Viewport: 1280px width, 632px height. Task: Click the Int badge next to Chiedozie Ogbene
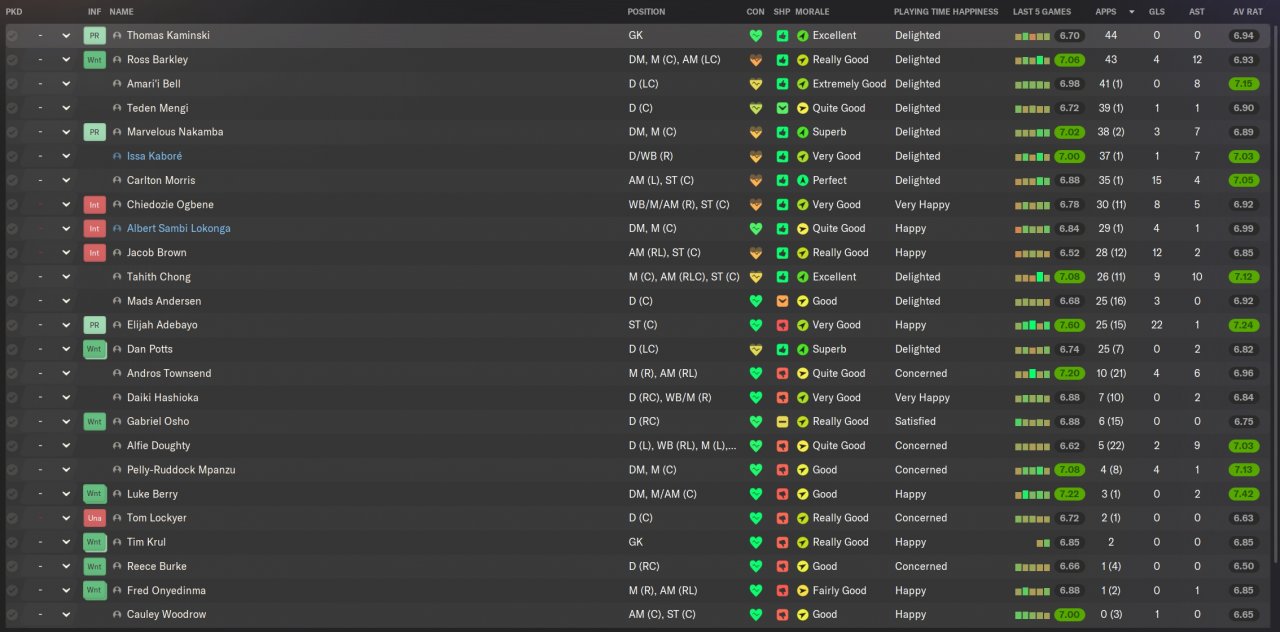tap(94, 204)
